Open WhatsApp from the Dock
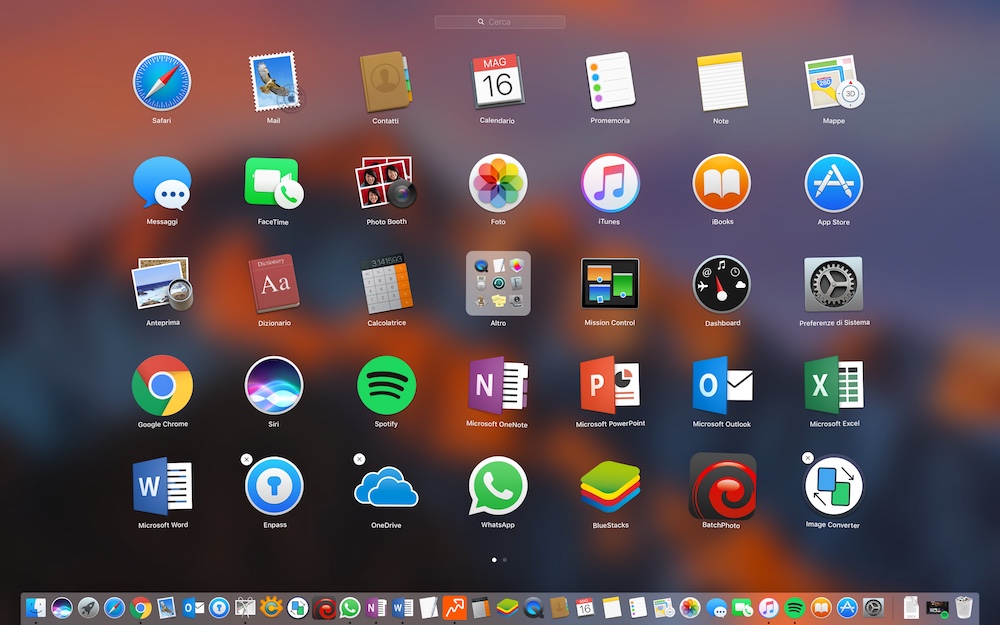The height and width of the screenshot is (625, 1000). pos(349,608)
